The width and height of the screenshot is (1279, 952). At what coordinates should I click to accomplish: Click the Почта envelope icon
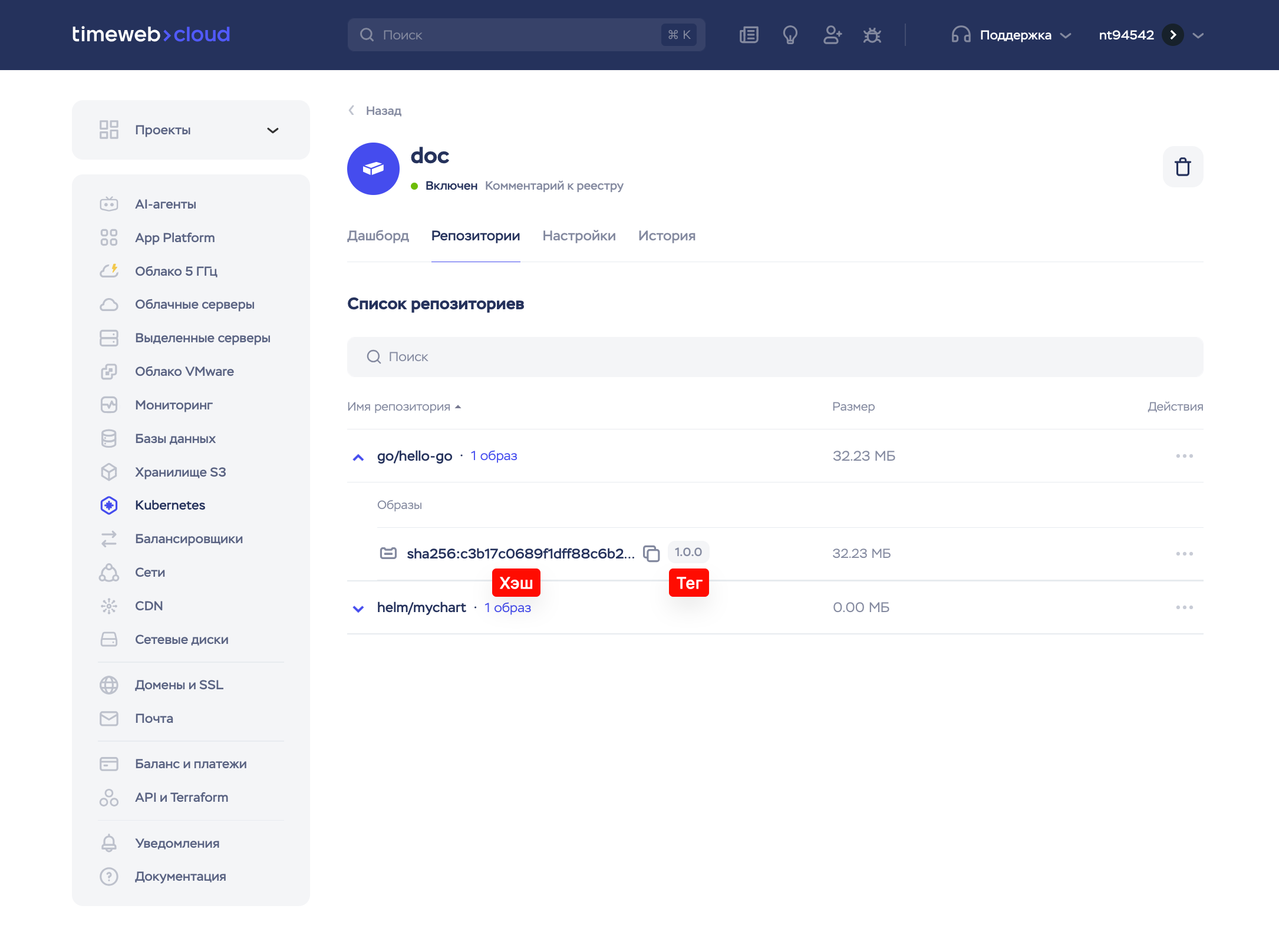(109, 719)
